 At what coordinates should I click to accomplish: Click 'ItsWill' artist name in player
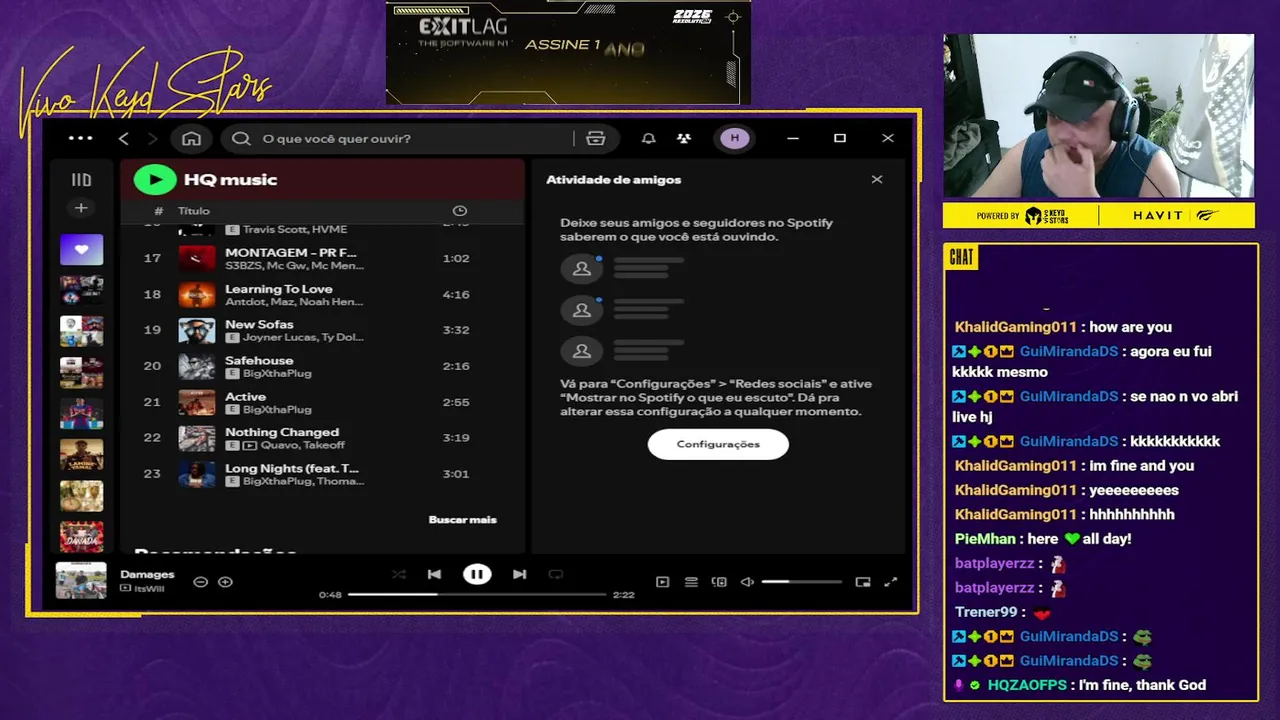click(149, 589)
